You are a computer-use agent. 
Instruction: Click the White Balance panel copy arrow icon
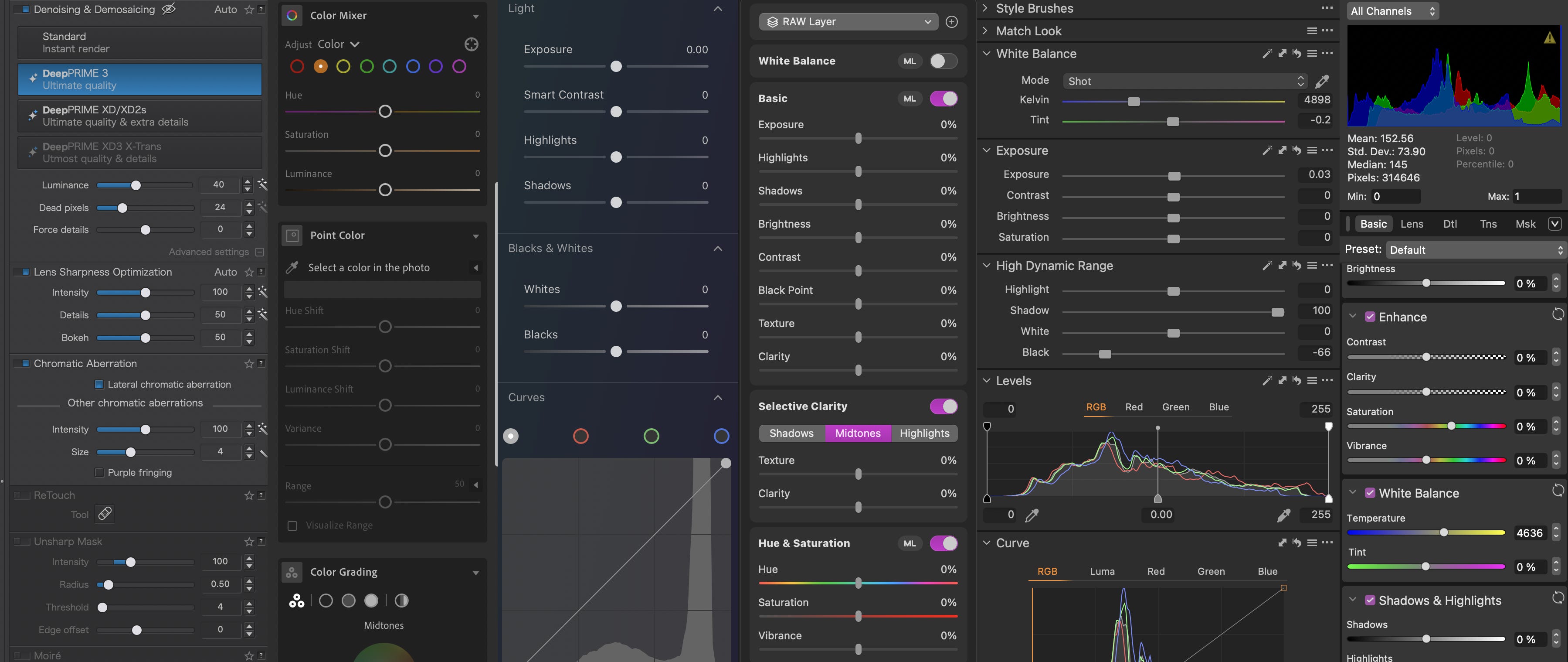click(x=1283, y=53)
